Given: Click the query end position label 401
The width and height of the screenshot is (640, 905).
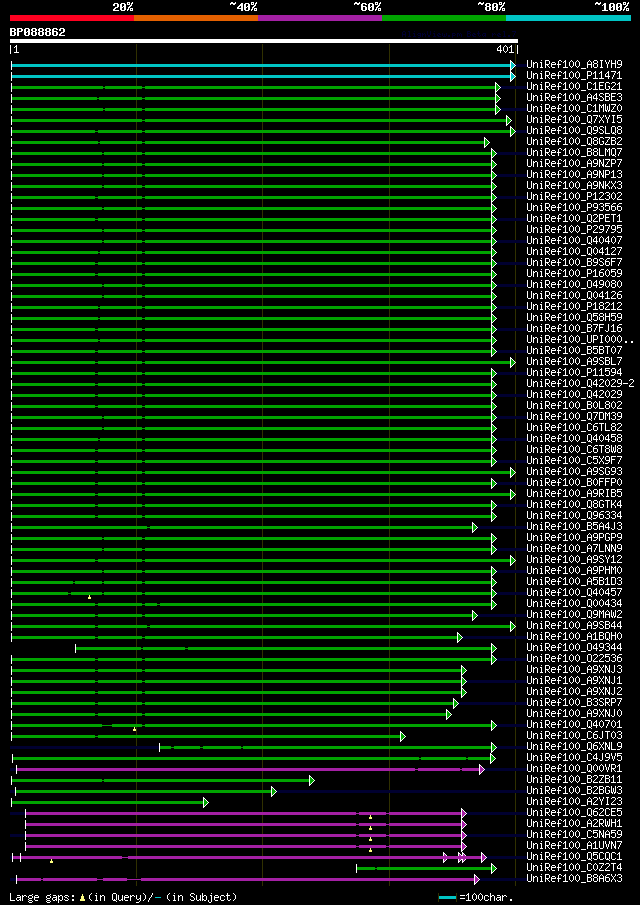Looking at the screenshot, I should [x=505, y=50].
